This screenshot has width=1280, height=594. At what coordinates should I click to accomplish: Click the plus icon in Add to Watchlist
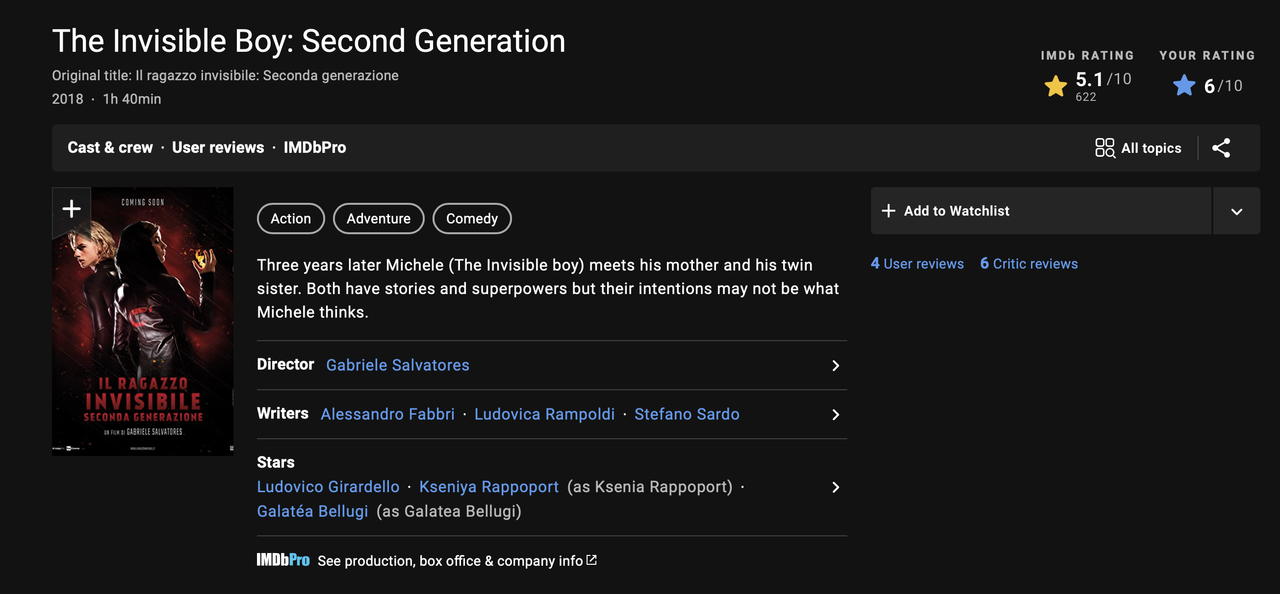tap(888, 211)
